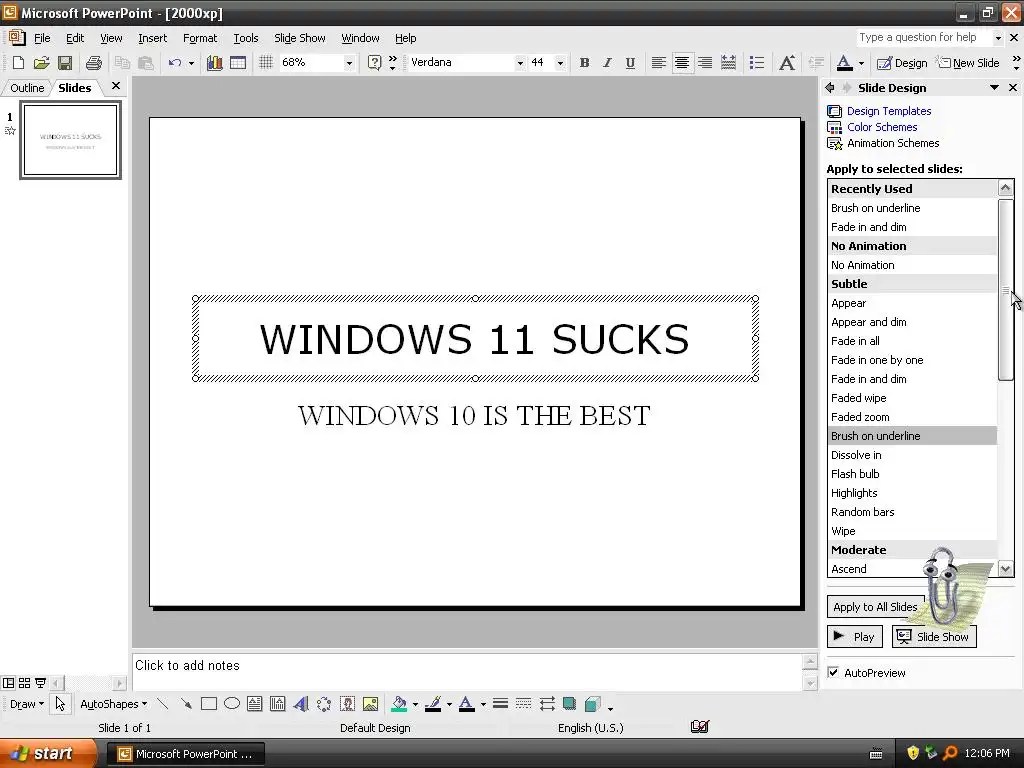Open the fill color dropdown arrow
Viewport: 1024px width, 768px height.
click(x=415, y=705)
